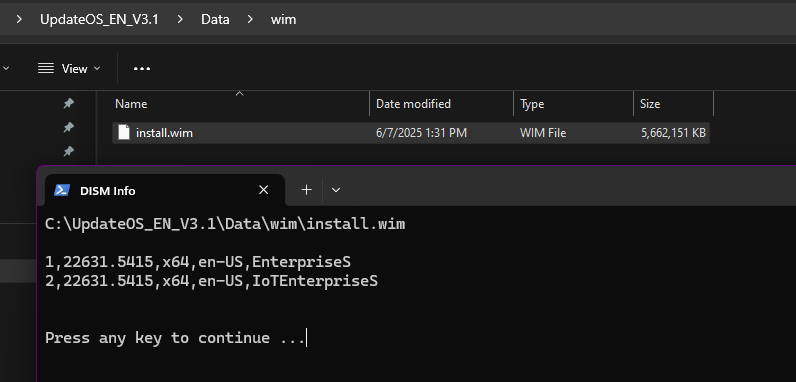Click the third pin icon in the sidebar

(x=69, y=151)
